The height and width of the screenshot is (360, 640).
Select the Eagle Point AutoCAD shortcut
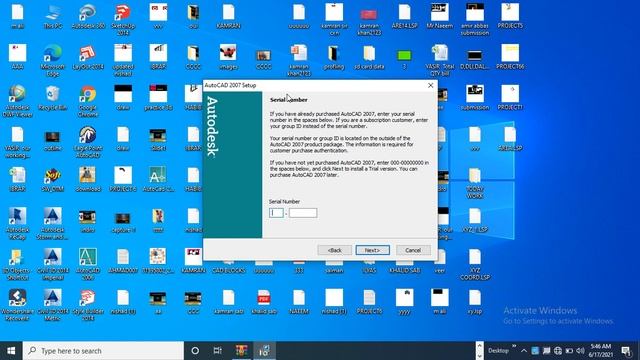pyautogui.click(x=88, y=142)
